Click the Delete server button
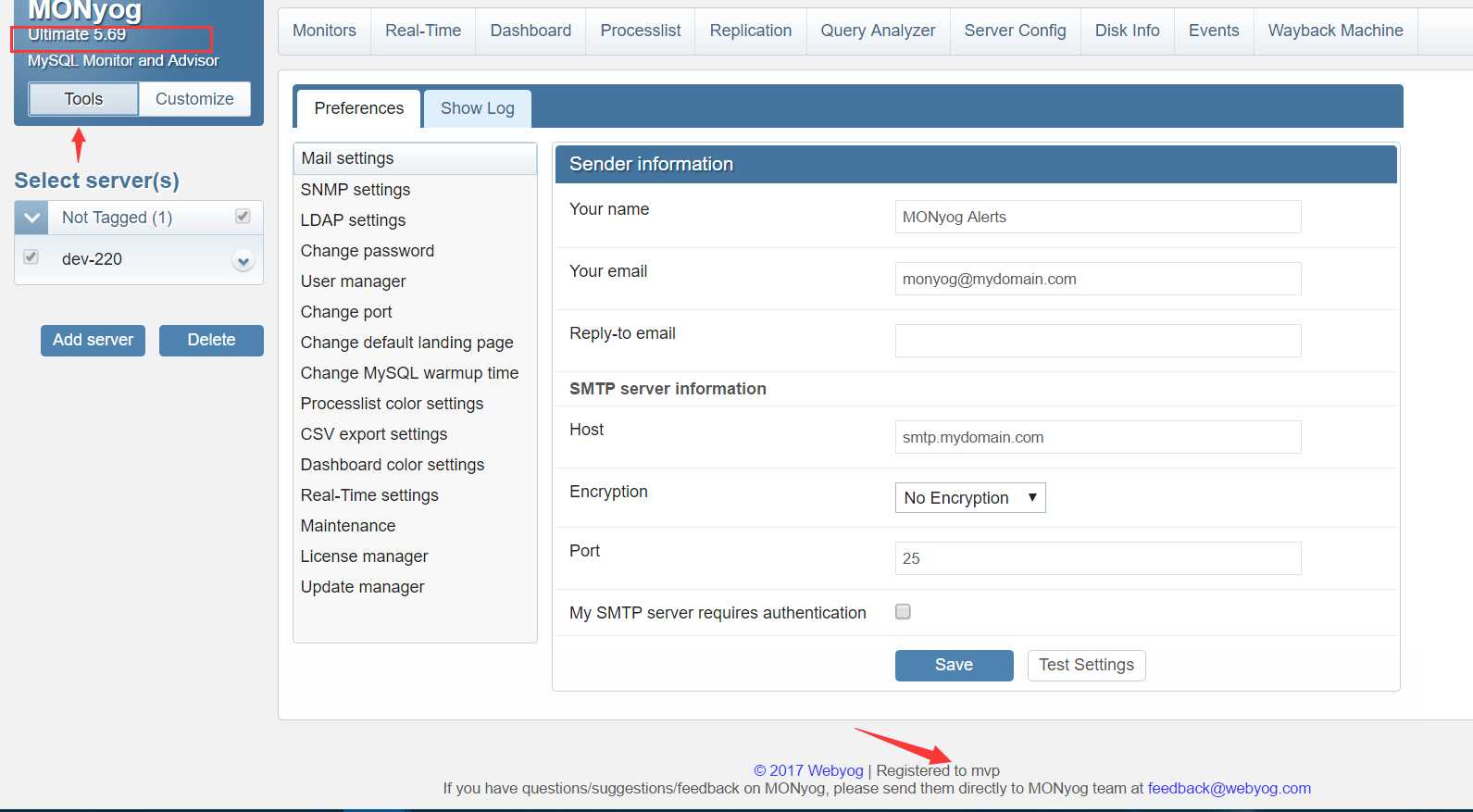The height and width of the screenshot is (812, 1473). tap(211, 340)
